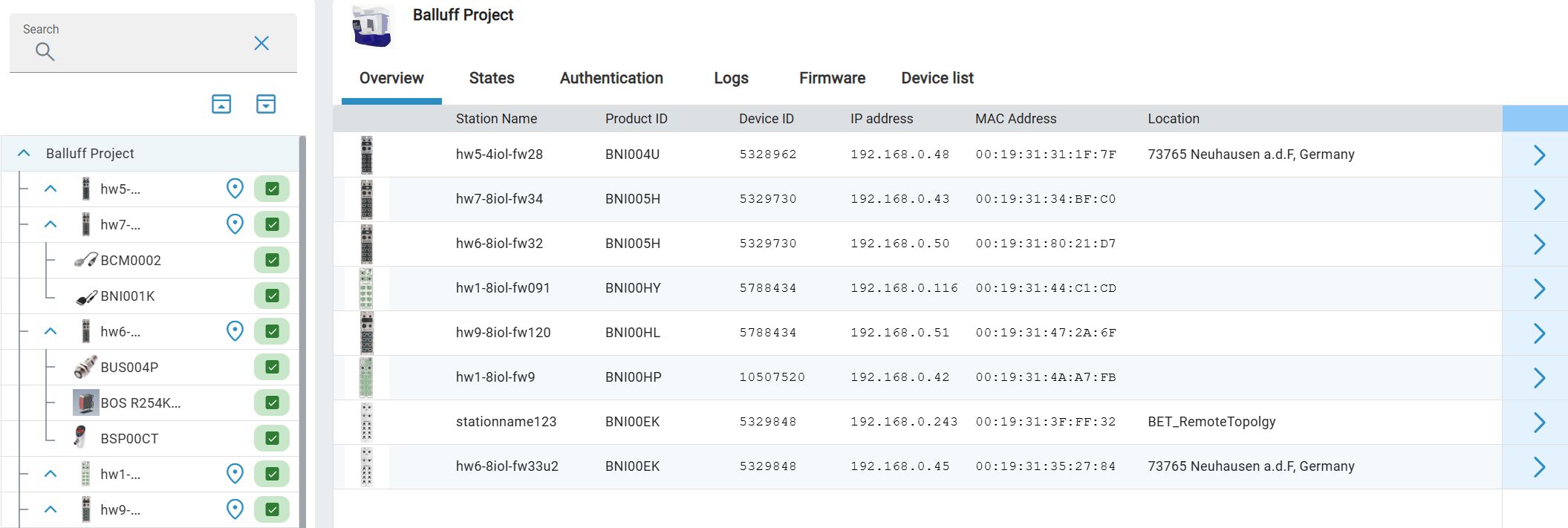Click location pin for hw9 device
Screen dimensions: 1568x528
pyautogui.click(x=235, y=509)
